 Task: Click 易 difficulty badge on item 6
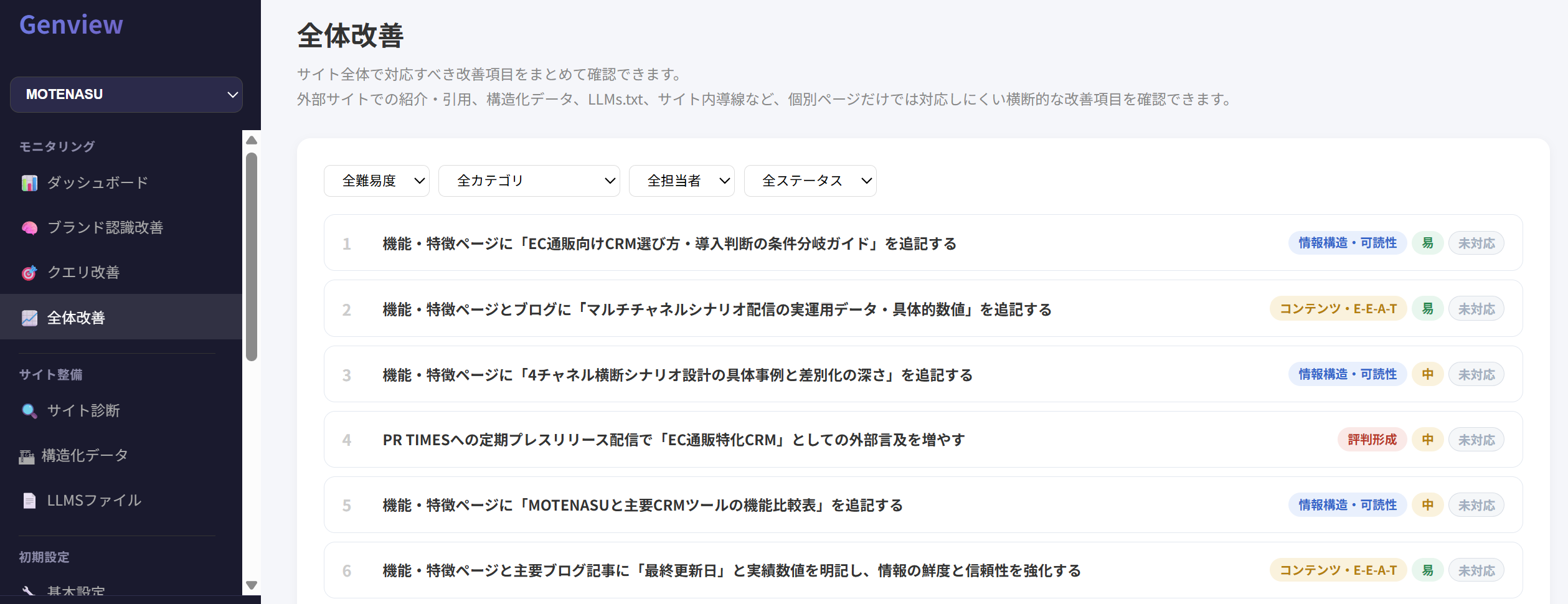1428,570
